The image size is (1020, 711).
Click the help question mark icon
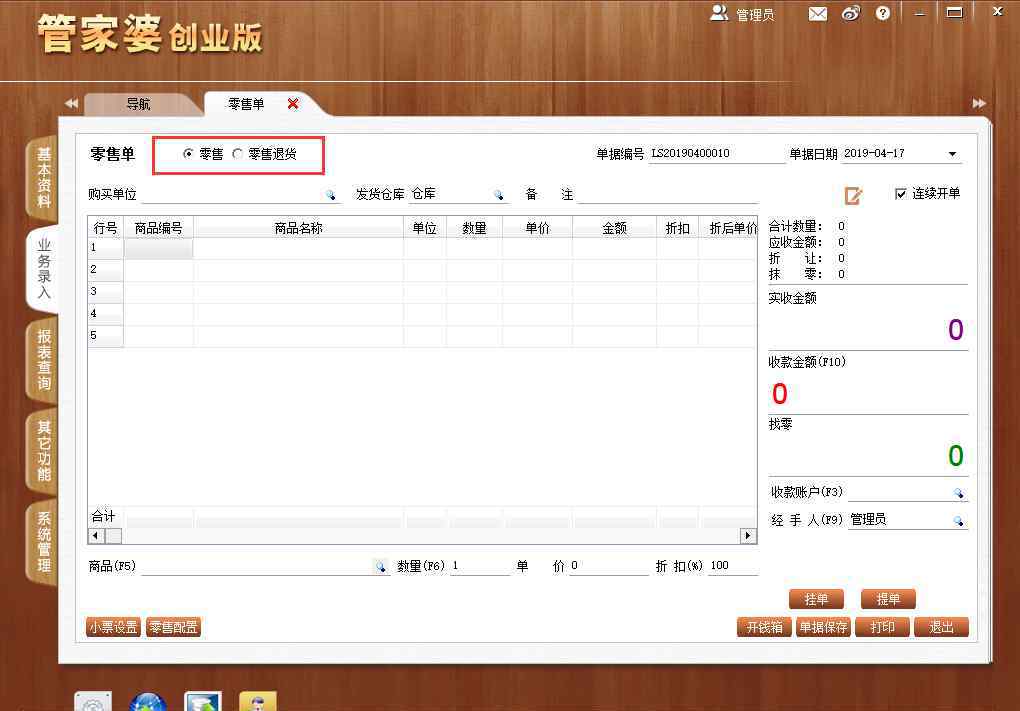[x=882, y=13]
